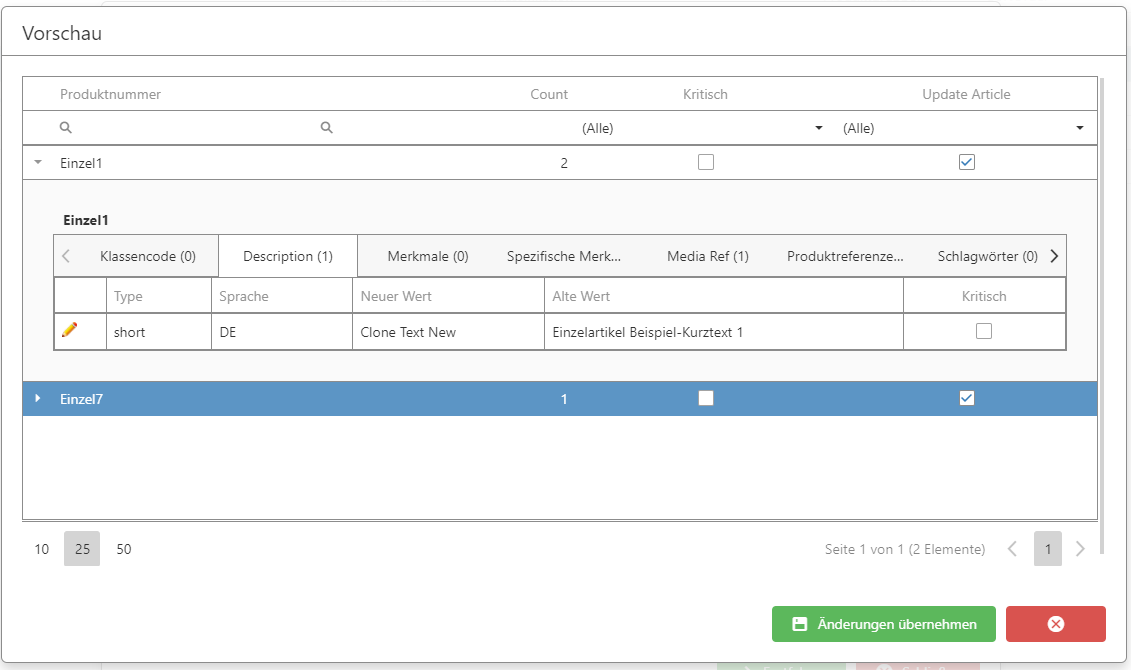Screen dimensions: 1131x670
Task: Switch to the Klassencode (0) tab
Action: point(148,256)
